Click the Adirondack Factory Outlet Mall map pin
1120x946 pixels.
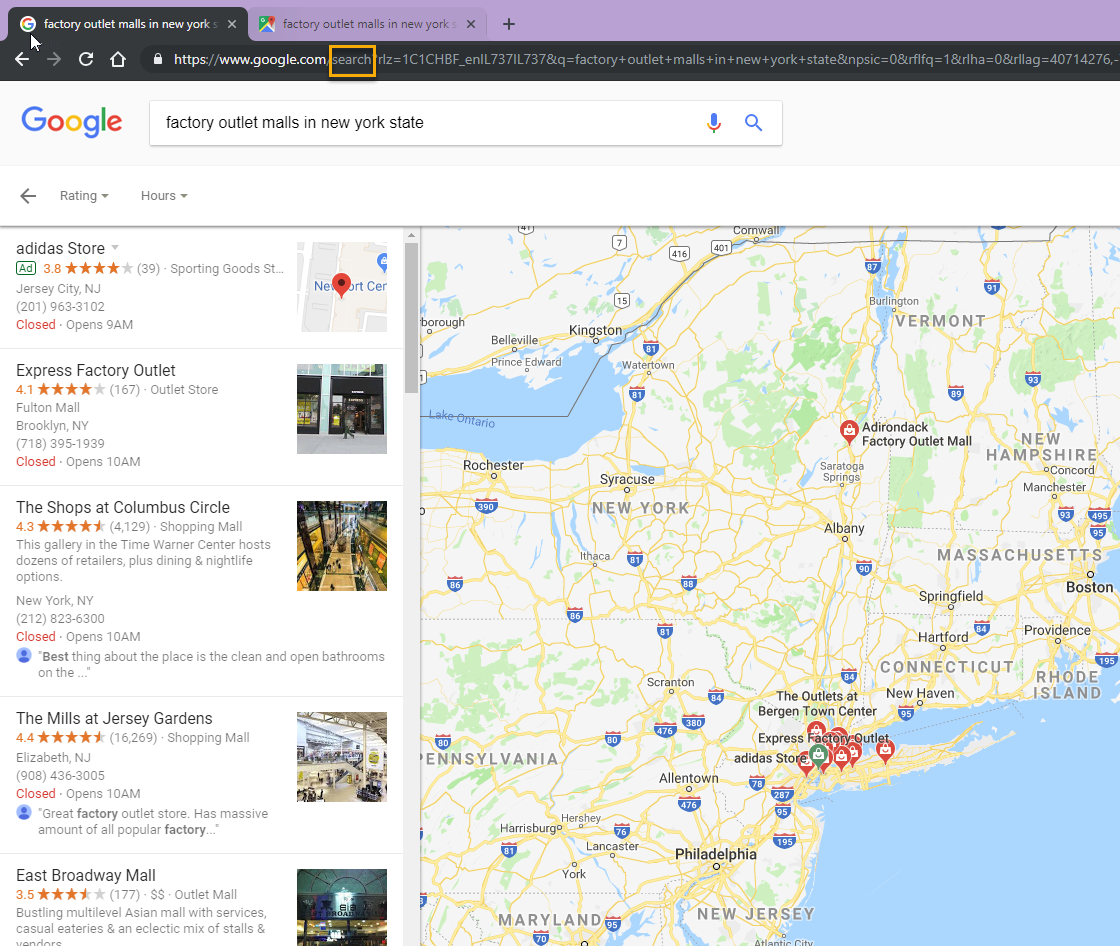point(848,430)
